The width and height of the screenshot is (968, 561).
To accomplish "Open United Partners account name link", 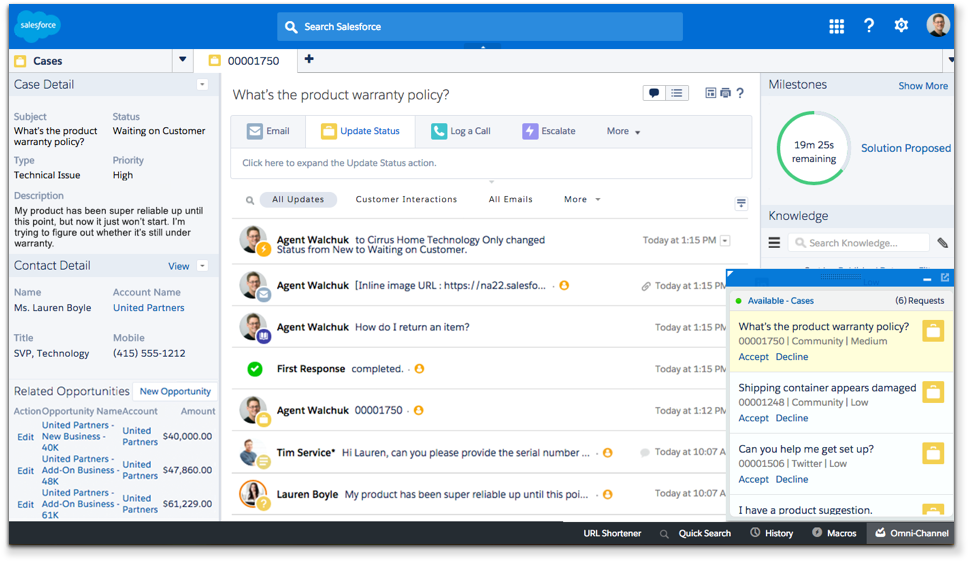I will 148,307.
